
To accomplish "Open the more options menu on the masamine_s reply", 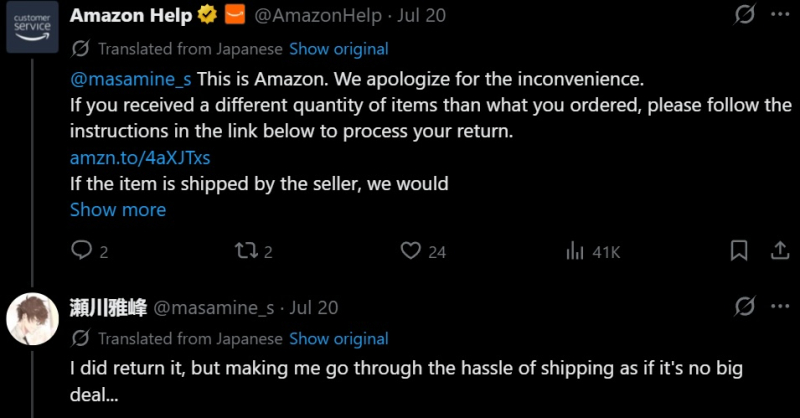I will point(780,306).
